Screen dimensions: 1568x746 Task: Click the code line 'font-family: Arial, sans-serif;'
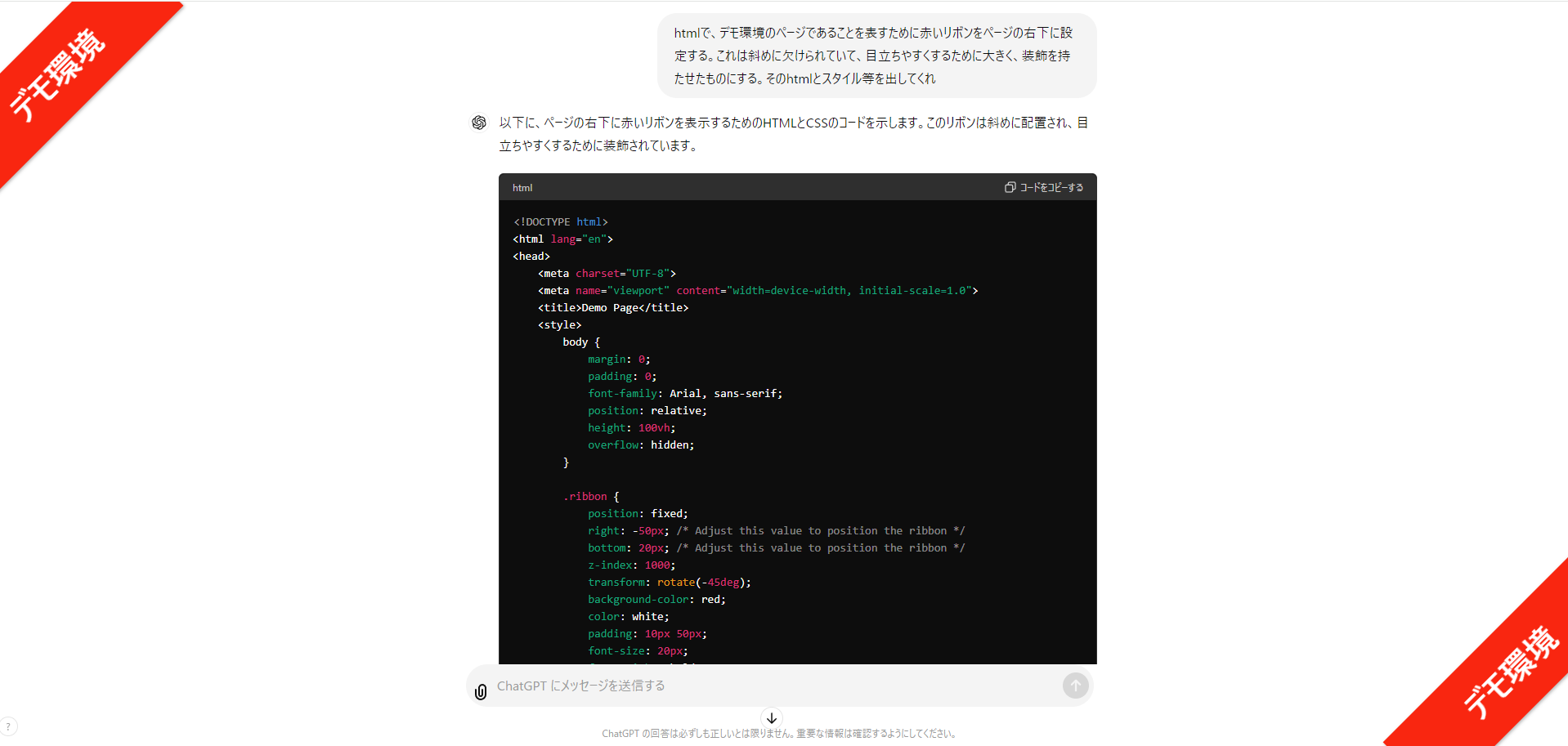tap(685, 394)
